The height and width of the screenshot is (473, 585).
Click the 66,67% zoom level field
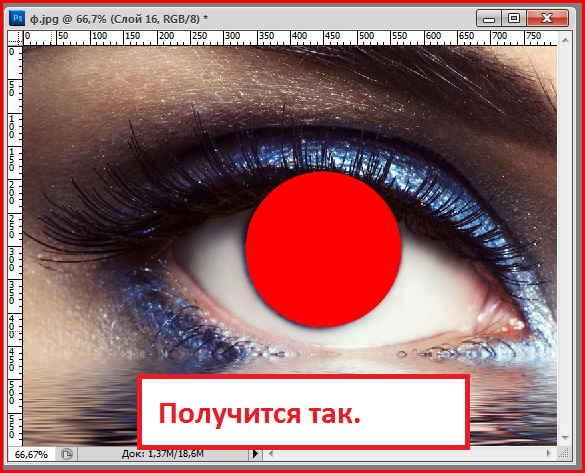pos(31,454)
